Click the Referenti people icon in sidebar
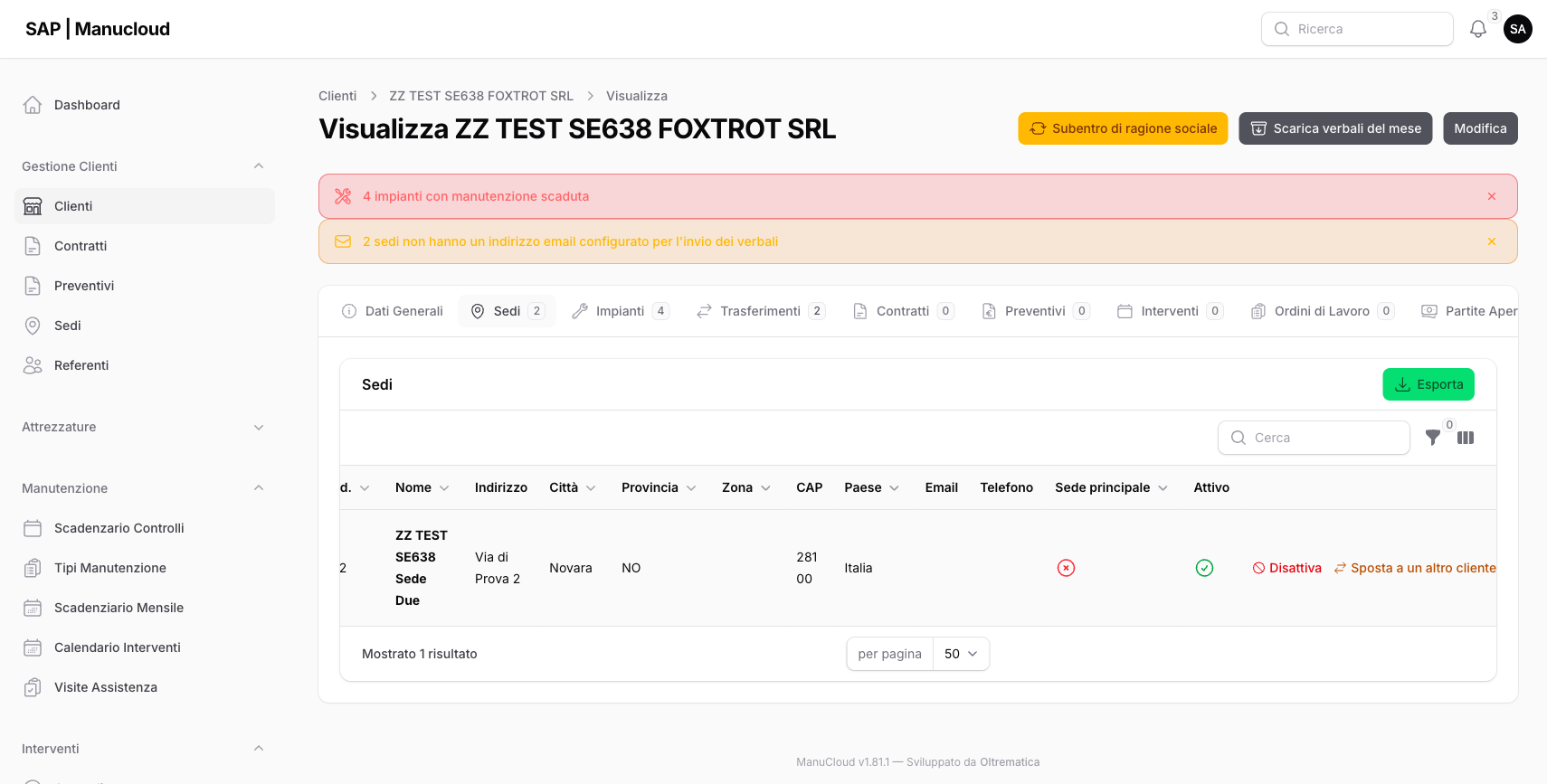This screenshot has height=784, width=1547. point(33,365)
